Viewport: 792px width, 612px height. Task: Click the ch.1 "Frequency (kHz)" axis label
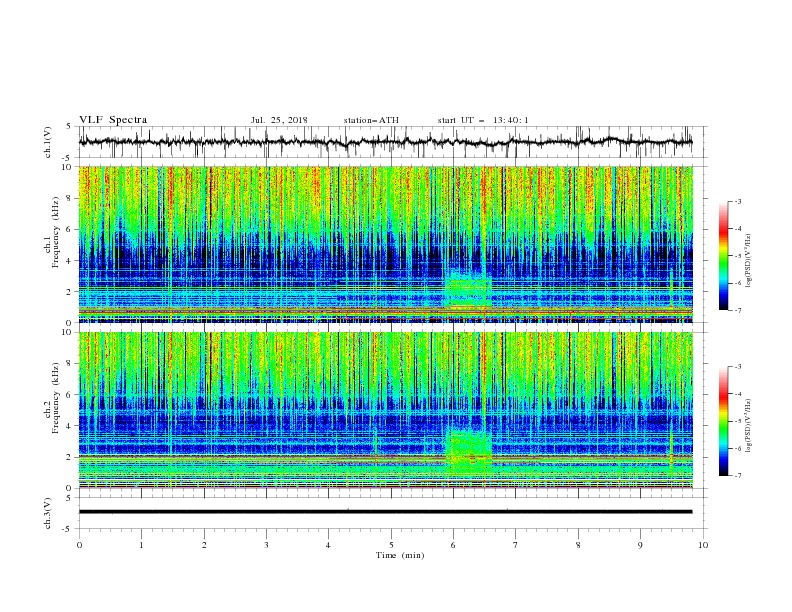[x=56, y=232]
